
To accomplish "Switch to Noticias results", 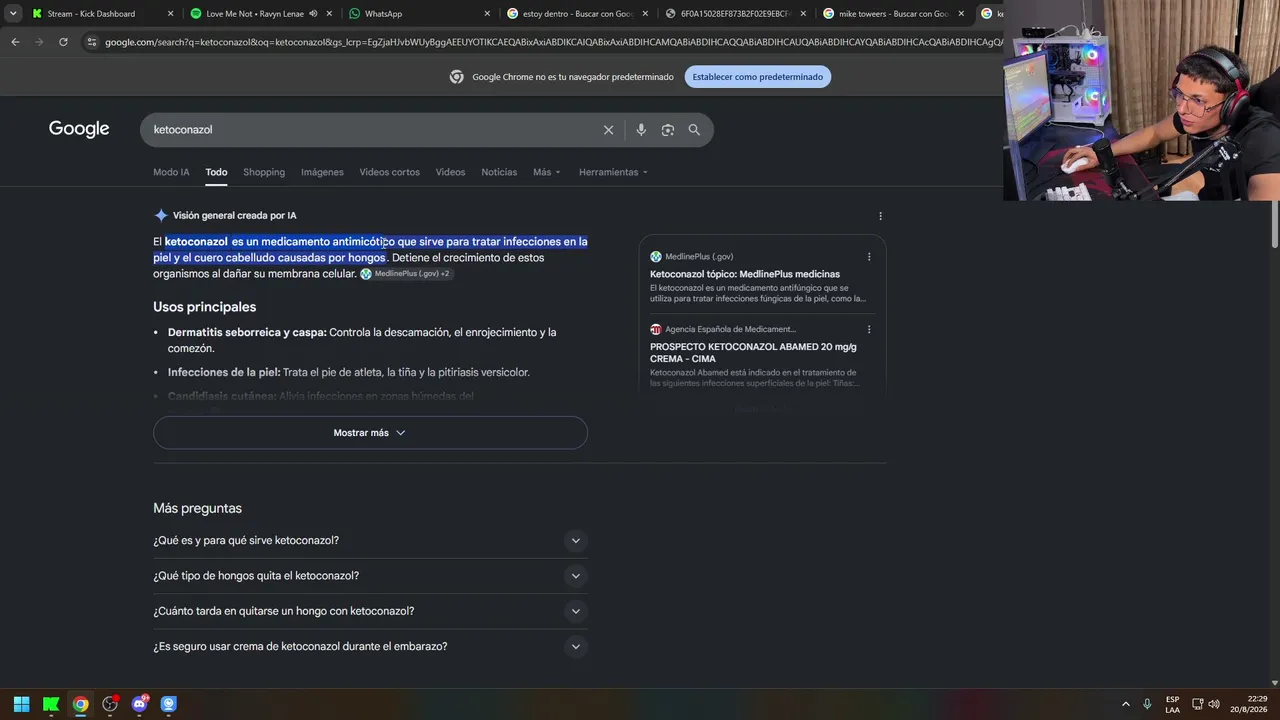I will tap(499, 172).
